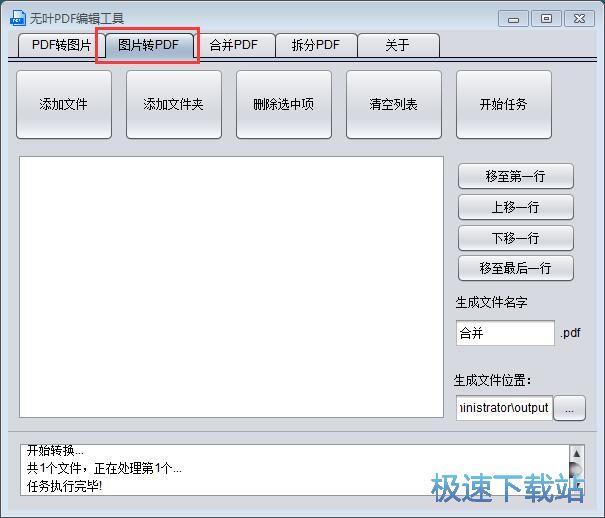Click the app icon in title bar
This screenshot has width=605, height=518.
pyautogui.click(x=18, y=18)
